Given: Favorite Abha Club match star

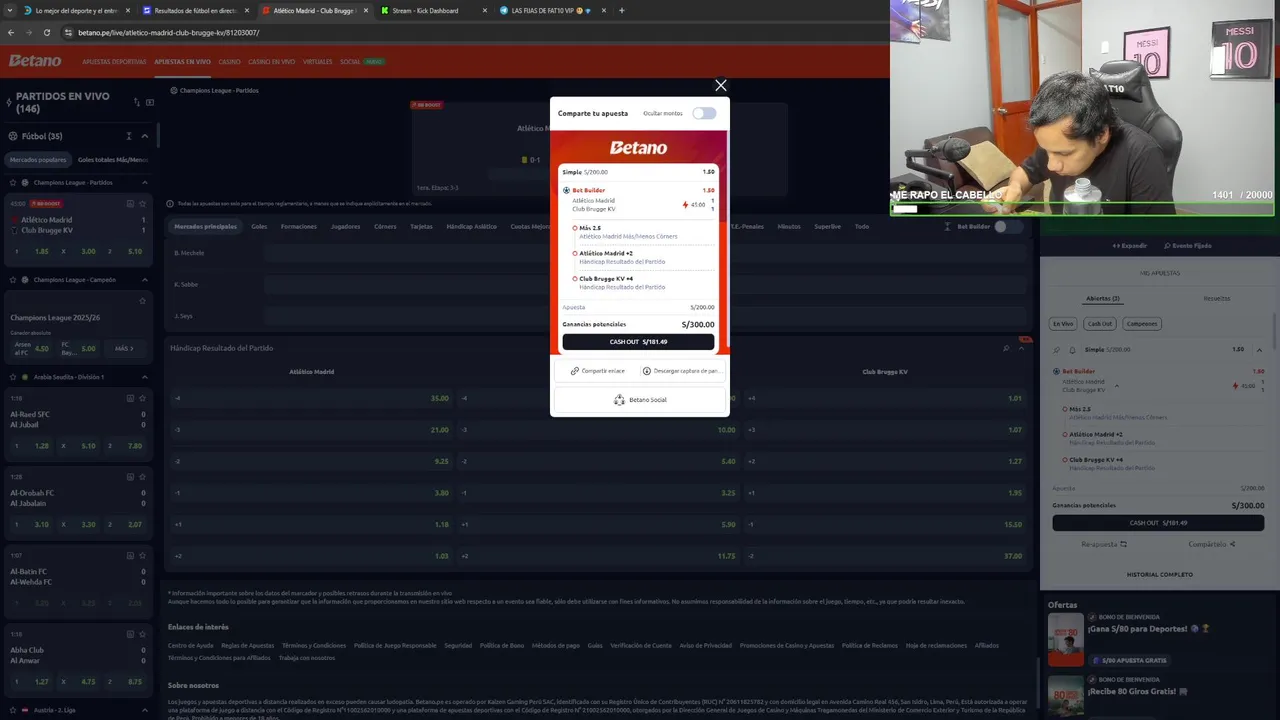Looking at the screenshot, I should click(x=143, y=634).
